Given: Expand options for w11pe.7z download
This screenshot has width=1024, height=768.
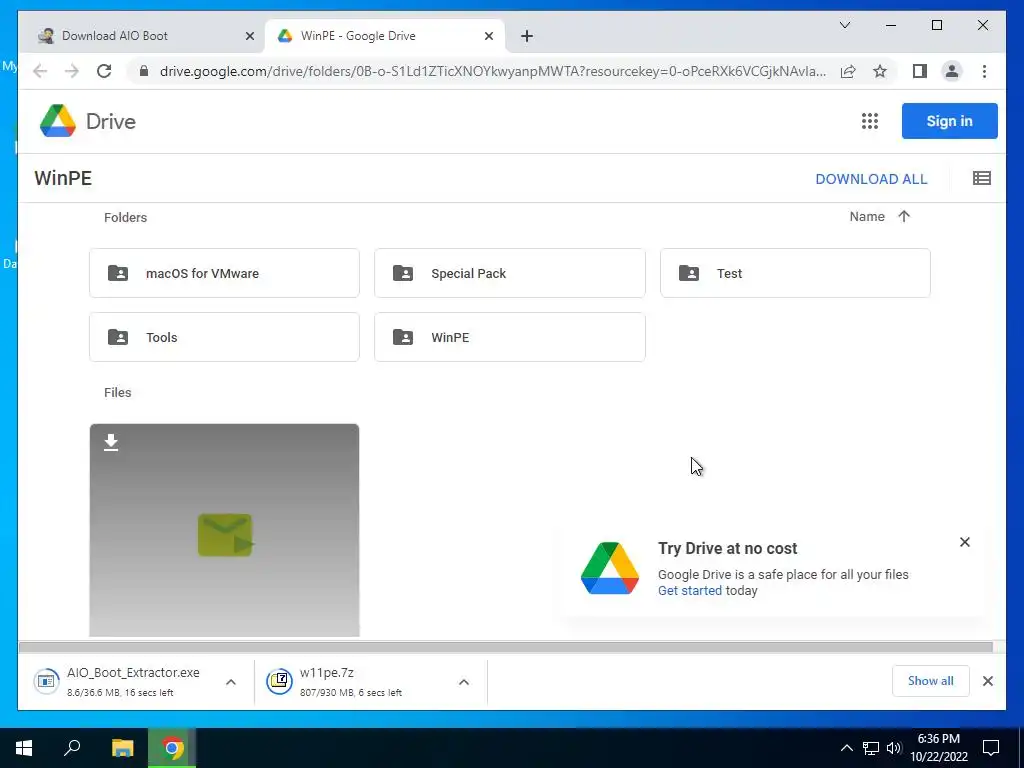Looking at the screenshot, I should [464, 682].
